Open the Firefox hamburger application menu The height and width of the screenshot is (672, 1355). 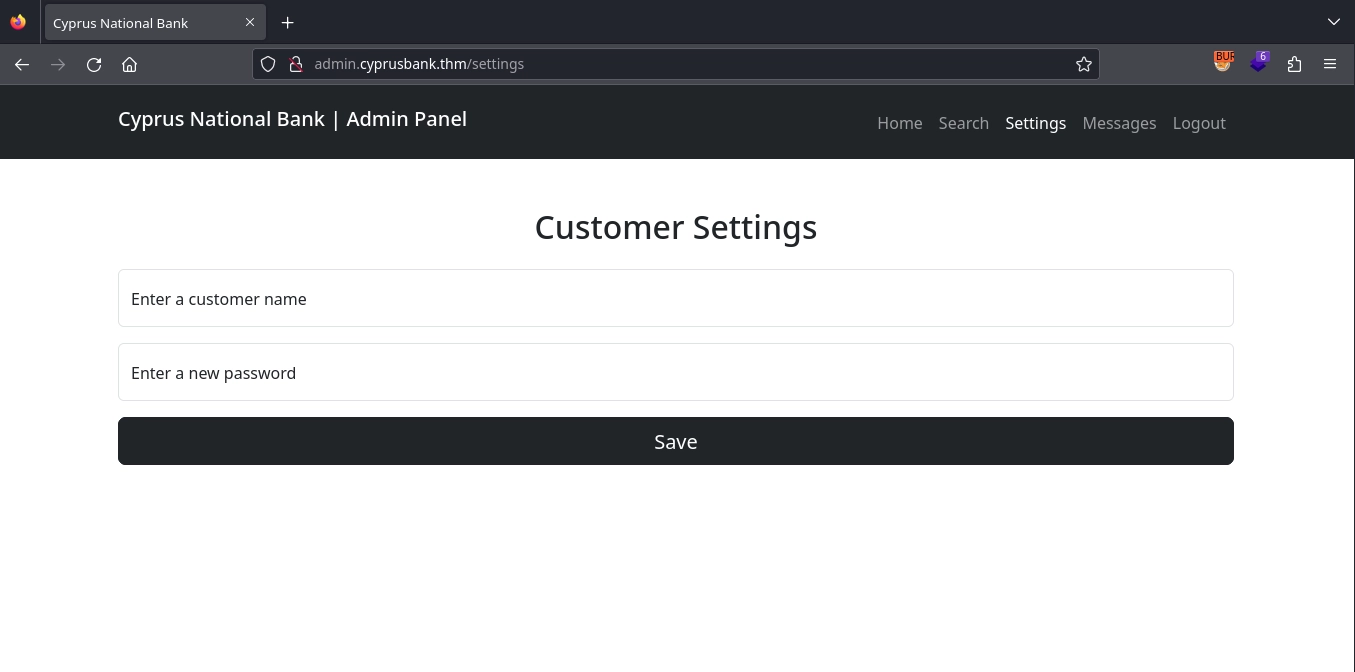coord(1329,64)
